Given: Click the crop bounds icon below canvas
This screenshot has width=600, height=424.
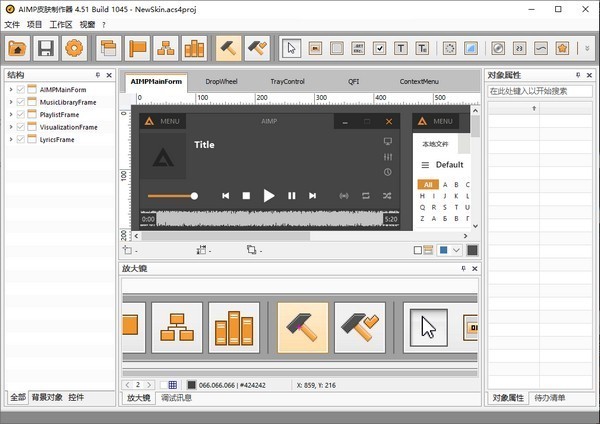Looking at the screenshot, I should 251,250.
